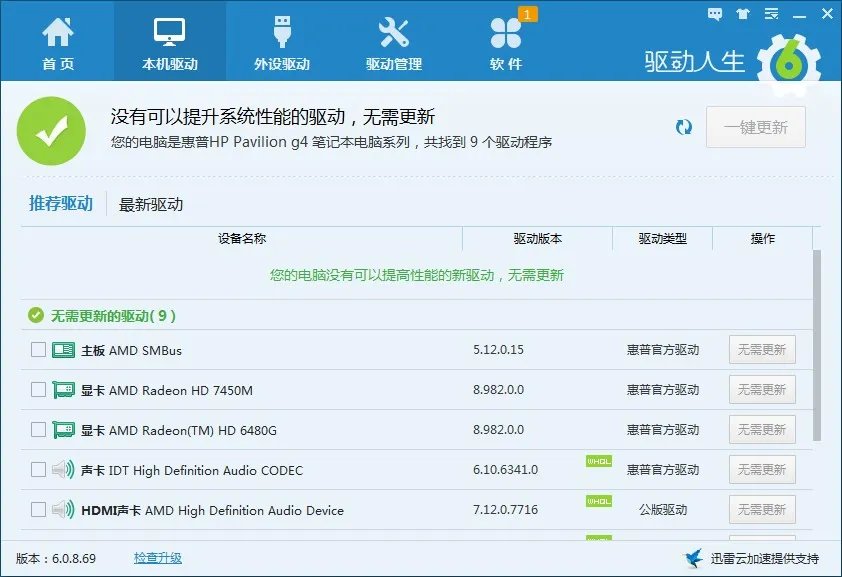Open the main menu list icon
Screen dimensions: 842x577
tap(771, 14)
